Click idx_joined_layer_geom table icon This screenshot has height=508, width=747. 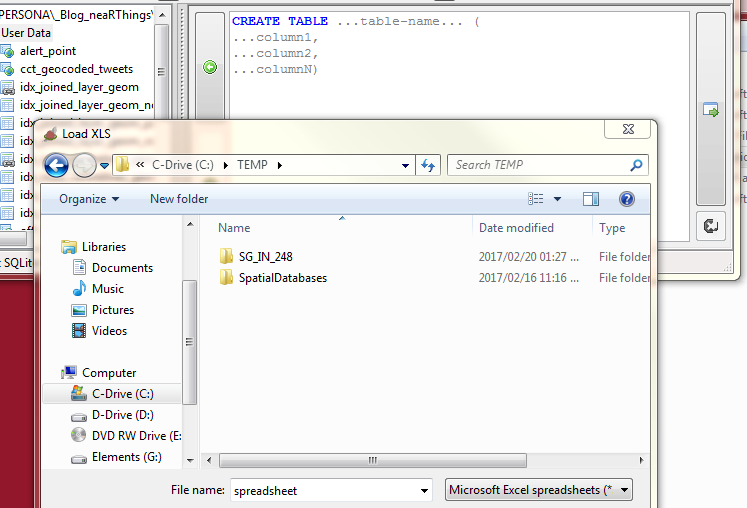(7, 87)
